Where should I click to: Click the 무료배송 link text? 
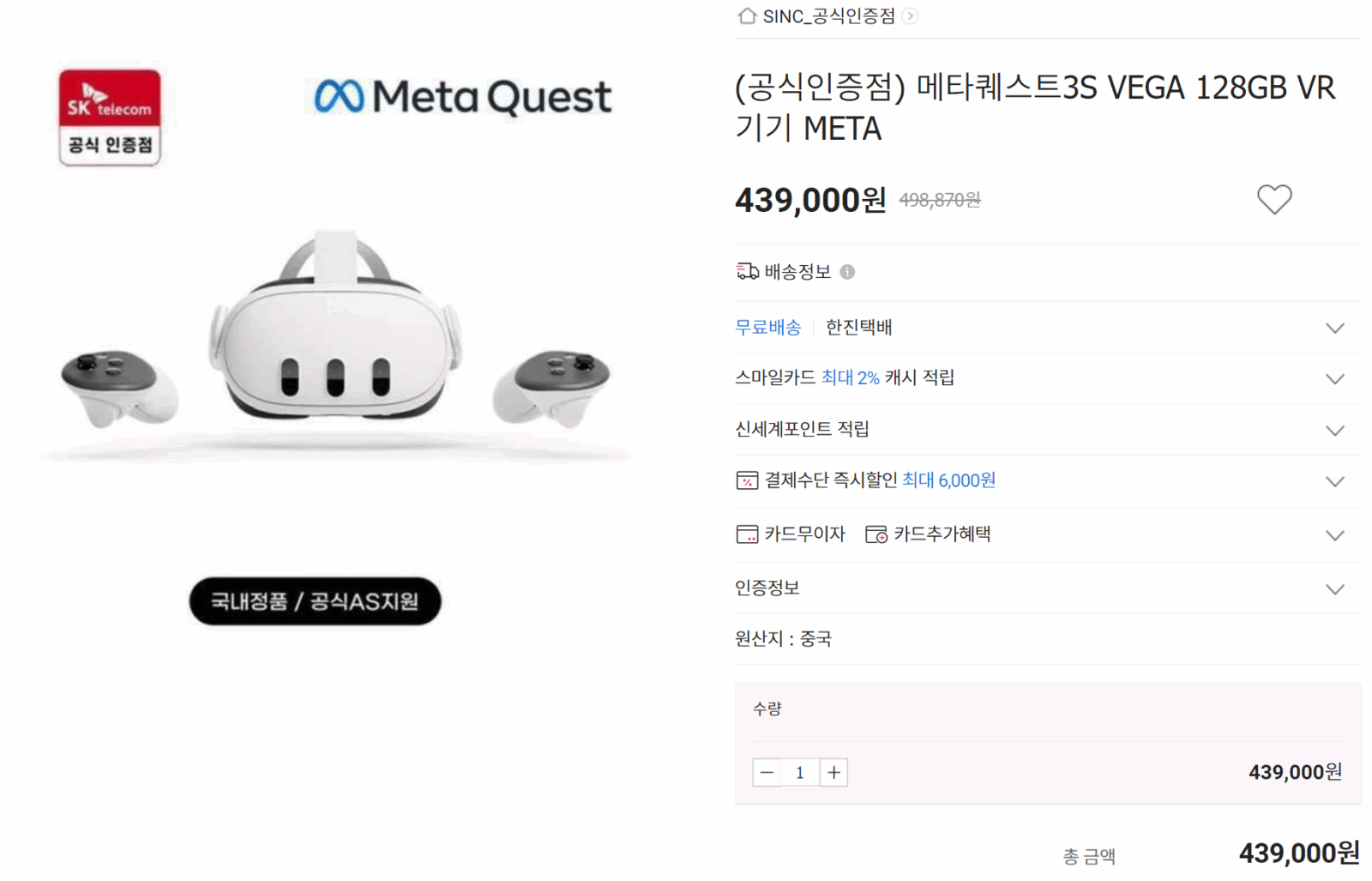(767, 327)
